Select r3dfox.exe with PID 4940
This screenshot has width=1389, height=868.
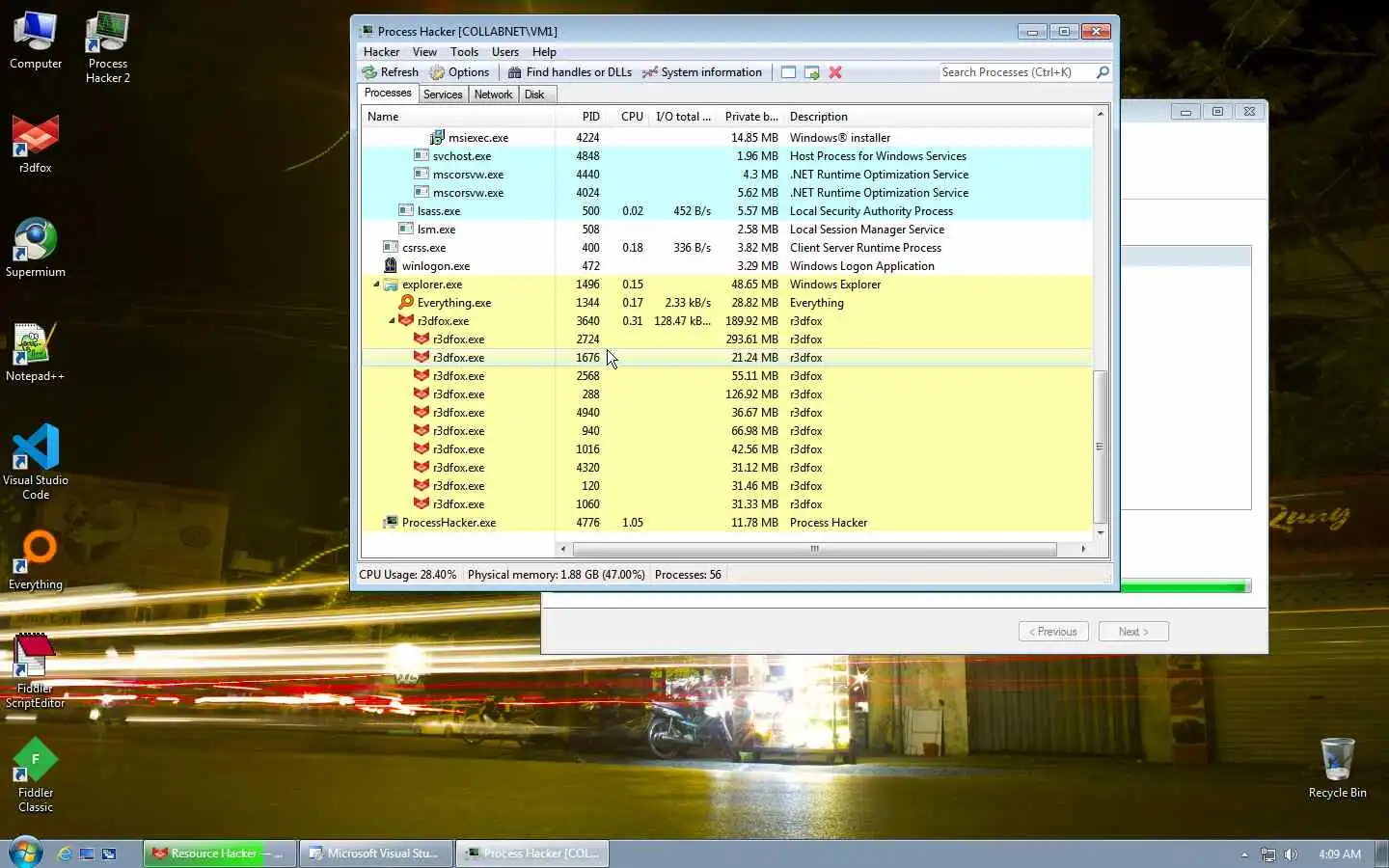click(727, 413)
